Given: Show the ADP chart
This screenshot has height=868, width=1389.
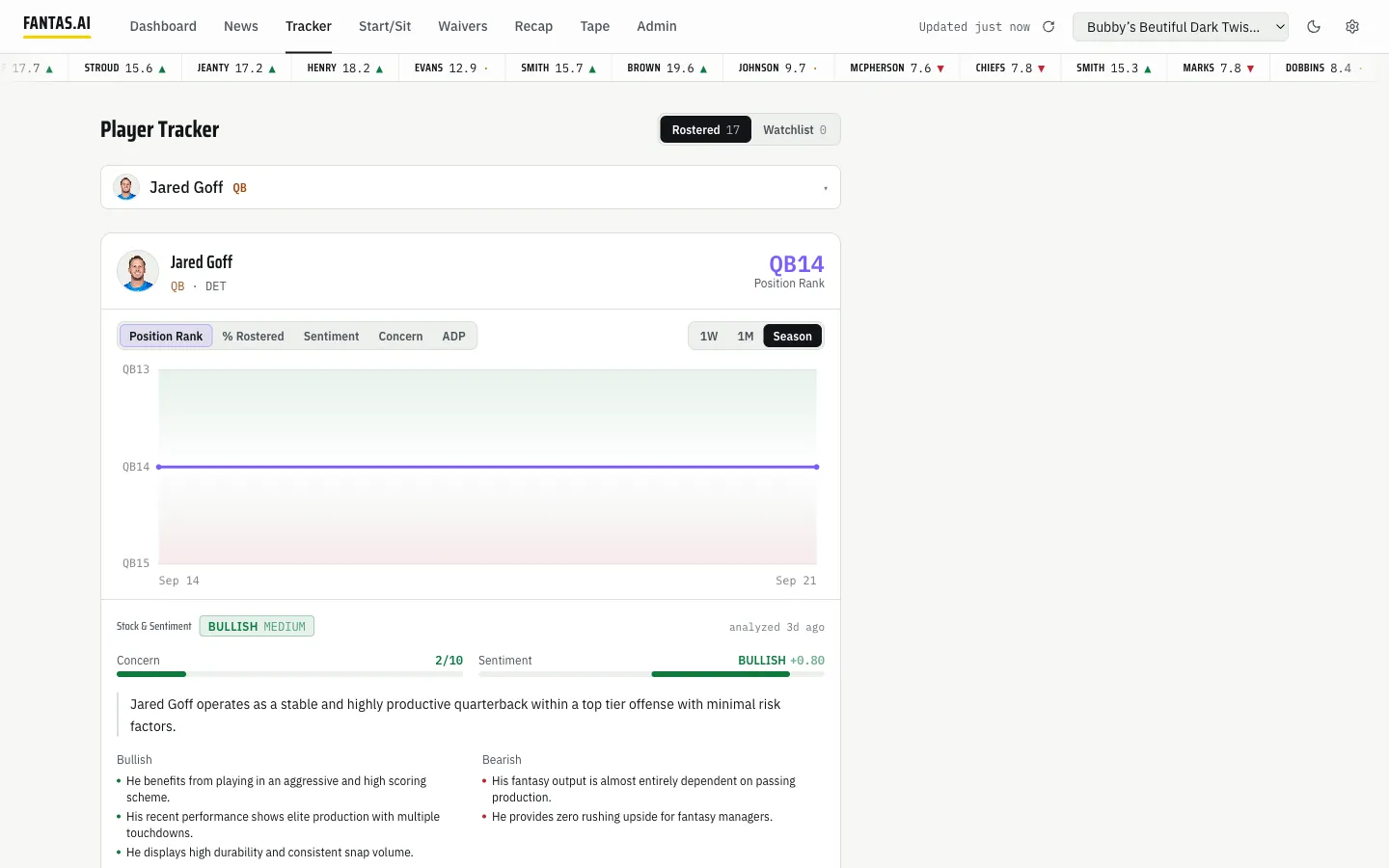Looking at the screenshot, I should point(453,337).
